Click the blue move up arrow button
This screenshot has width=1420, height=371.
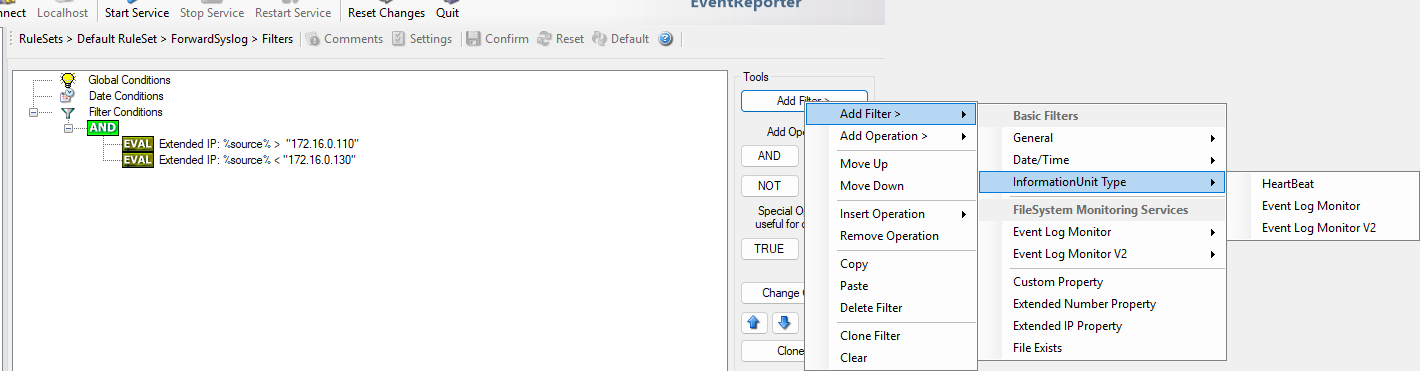[755, 322]
